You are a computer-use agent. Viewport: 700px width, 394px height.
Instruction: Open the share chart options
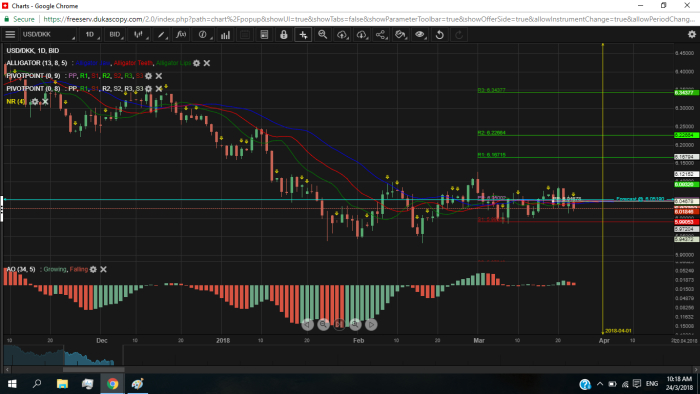pos(381,34)
